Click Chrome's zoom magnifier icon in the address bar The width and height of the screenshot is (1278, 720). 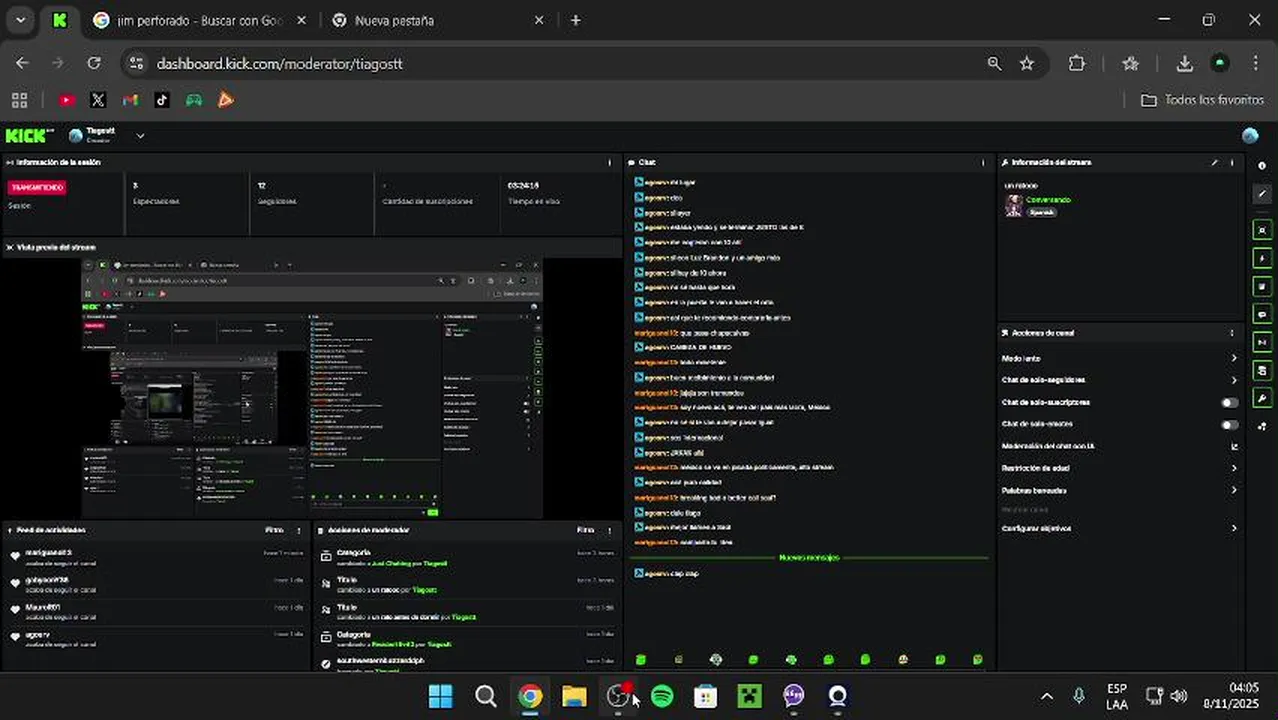point(994,63)
